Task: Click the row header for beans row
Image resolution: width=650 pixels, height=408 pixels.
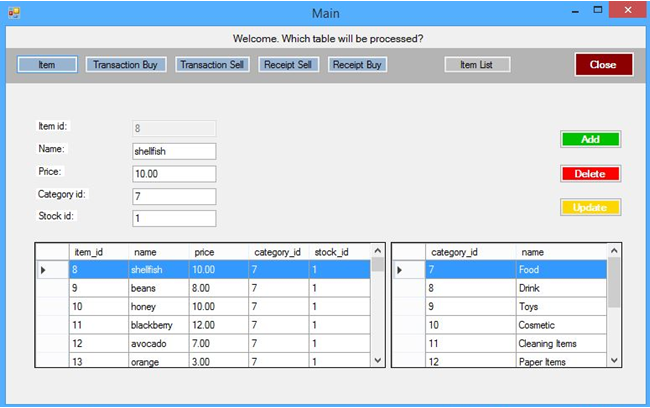Action: [52, 288]
